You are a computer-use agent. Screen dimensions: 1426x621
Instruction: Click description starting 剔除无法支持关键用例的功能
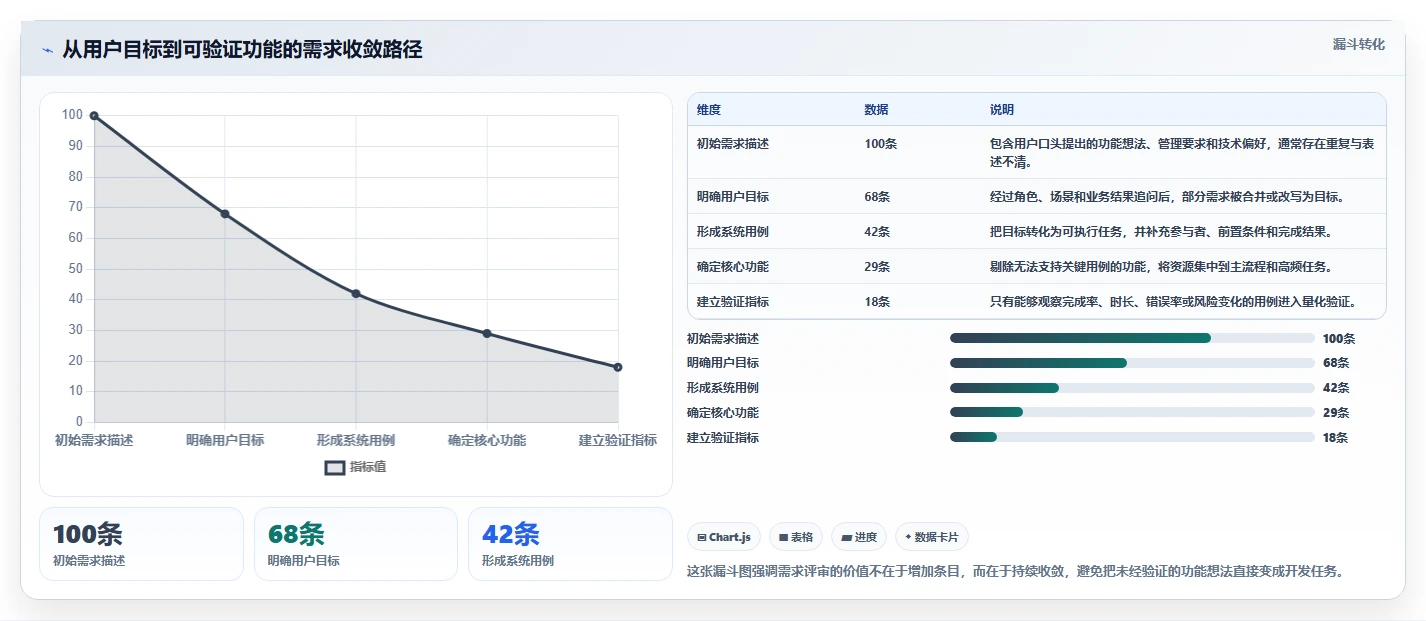click(1161, 267)
